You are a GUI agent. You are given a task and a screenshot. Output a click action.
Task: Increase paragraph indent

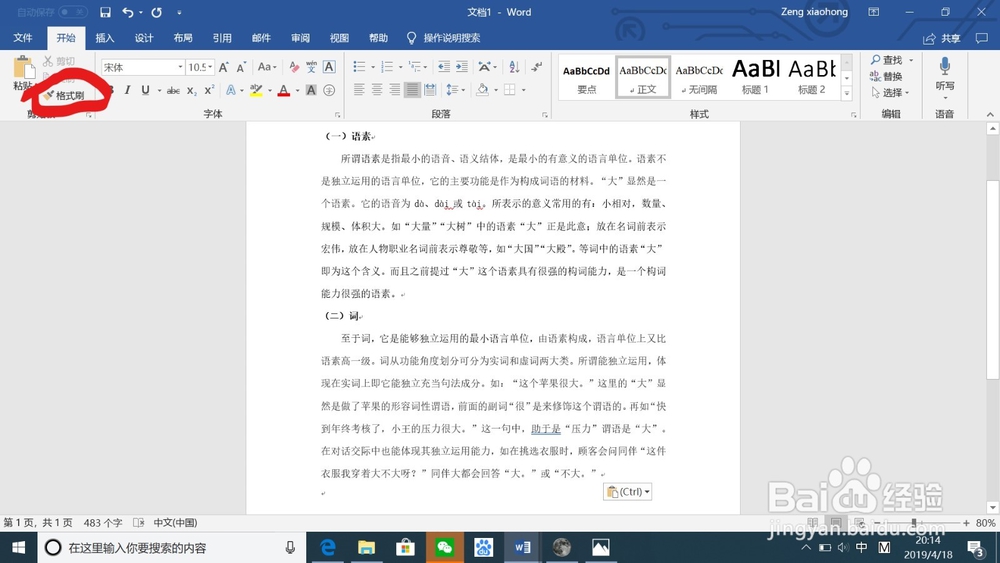click(462, 67)
